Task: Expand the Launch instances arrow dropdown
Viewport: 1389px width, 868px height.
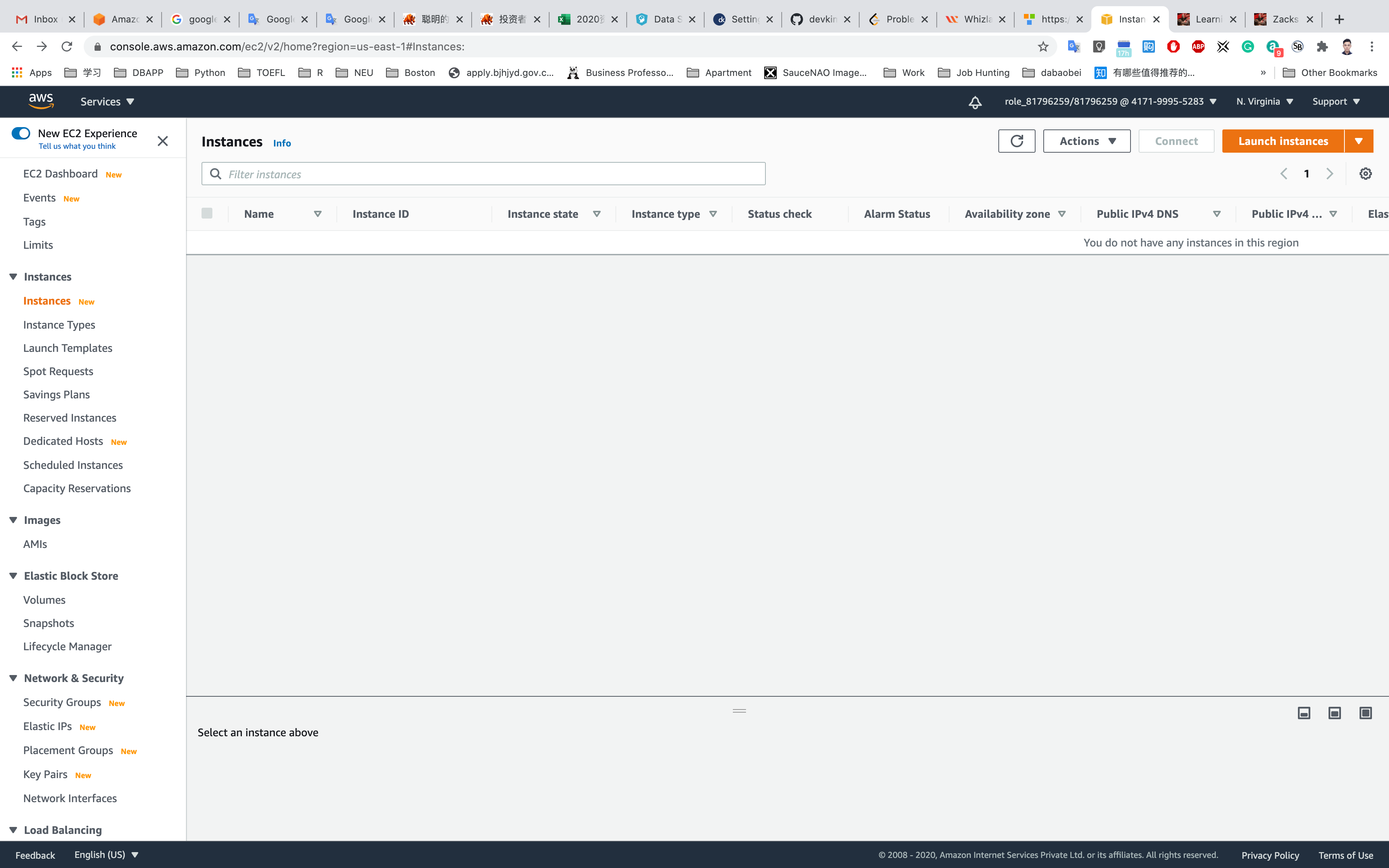Action: coord(1358,141)
